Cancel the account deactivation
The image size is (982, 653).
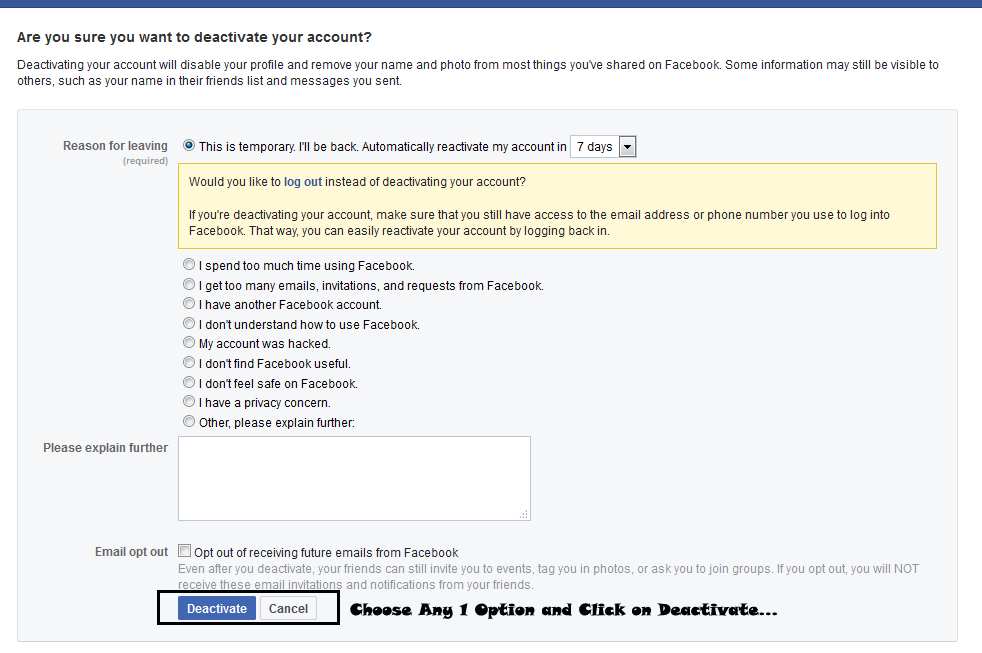288,609
